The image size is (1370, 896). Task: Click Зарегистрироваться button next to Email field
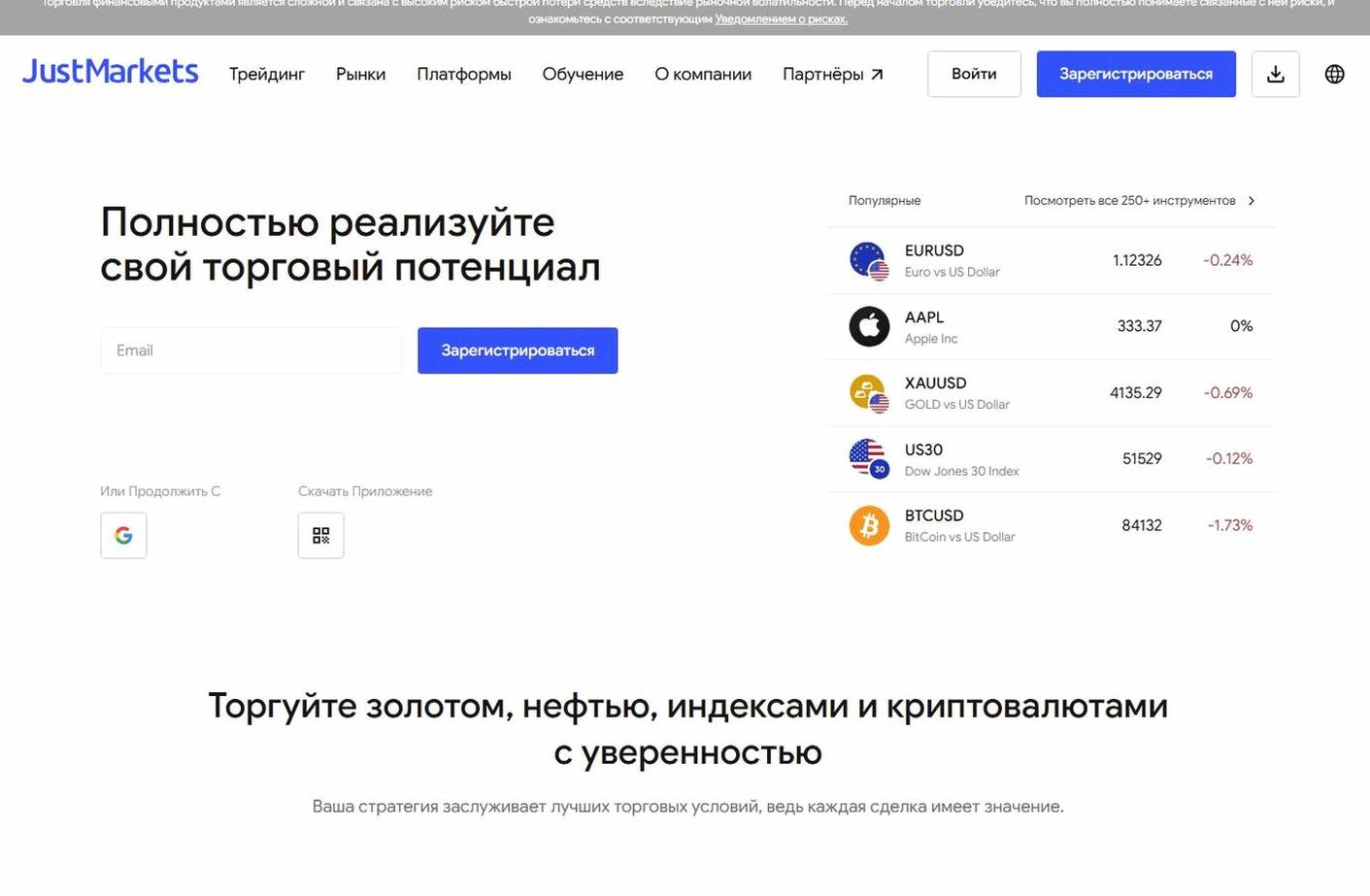pos(518,350)
